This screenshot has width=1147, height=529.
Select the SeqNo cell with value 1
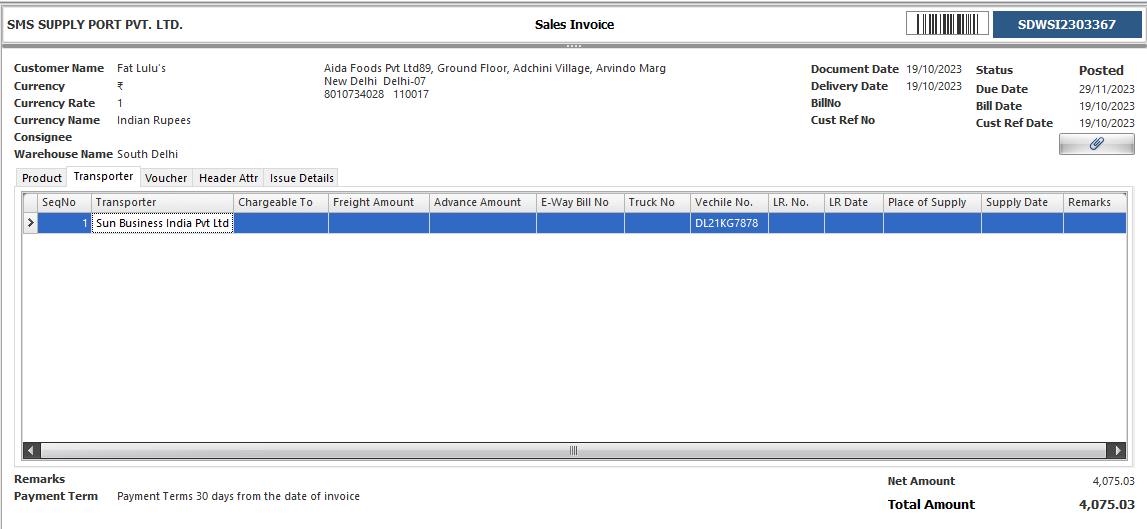65,224
